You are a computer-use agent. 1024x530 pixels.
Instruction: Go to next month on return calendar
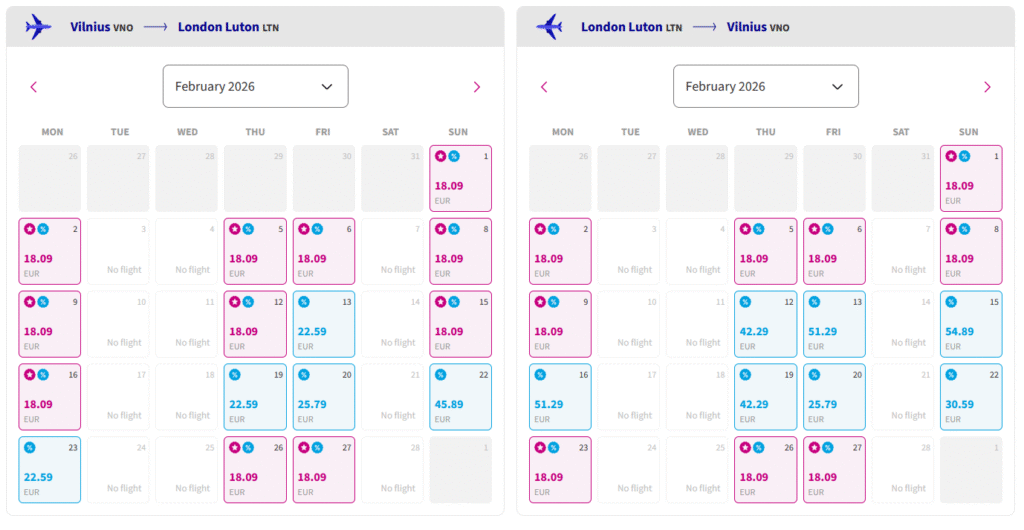click(x=987, y=87)
